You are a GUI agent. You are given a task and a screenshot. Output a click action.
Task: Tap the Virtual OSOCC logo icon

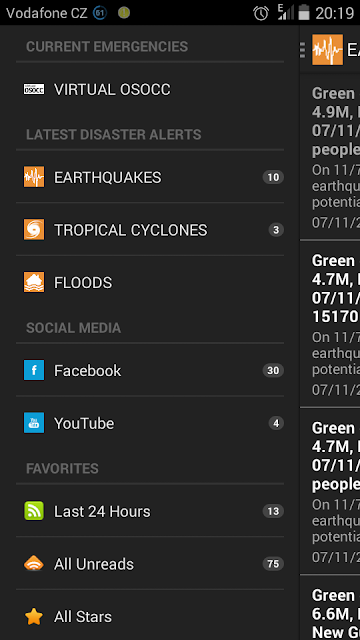click(34, 89)
